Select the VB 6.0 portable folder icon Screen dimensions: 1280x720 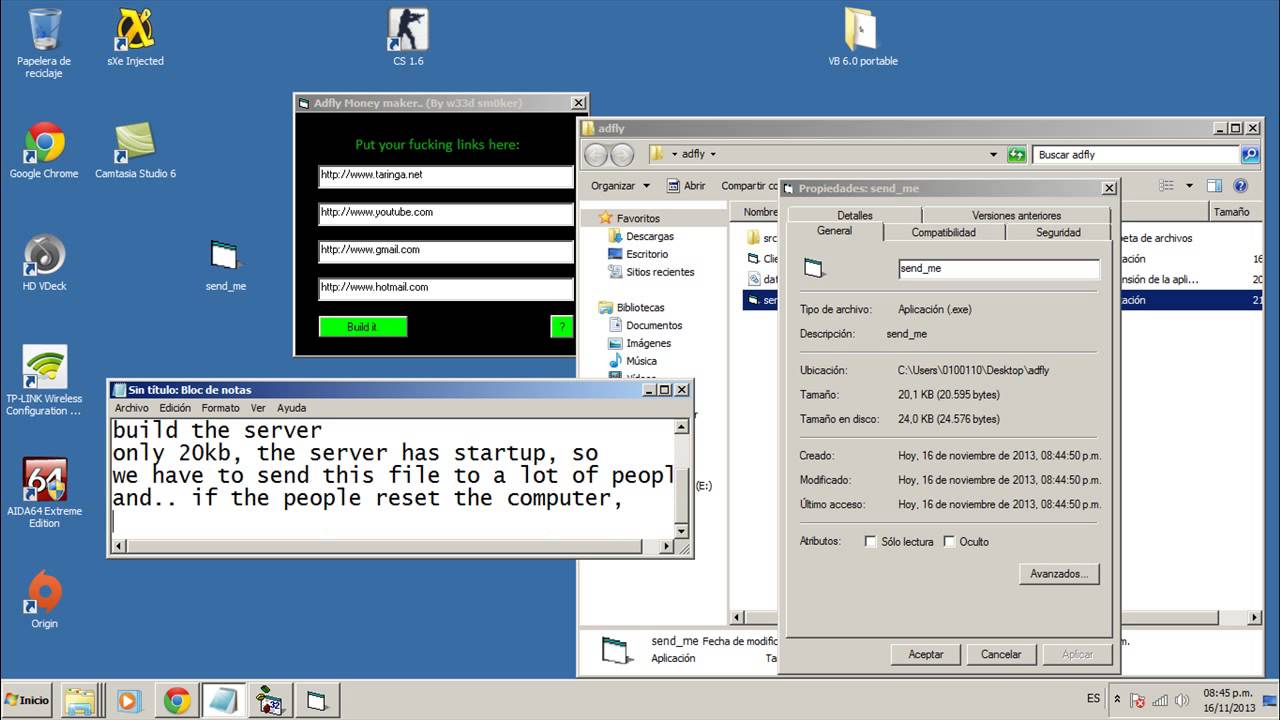862,38
